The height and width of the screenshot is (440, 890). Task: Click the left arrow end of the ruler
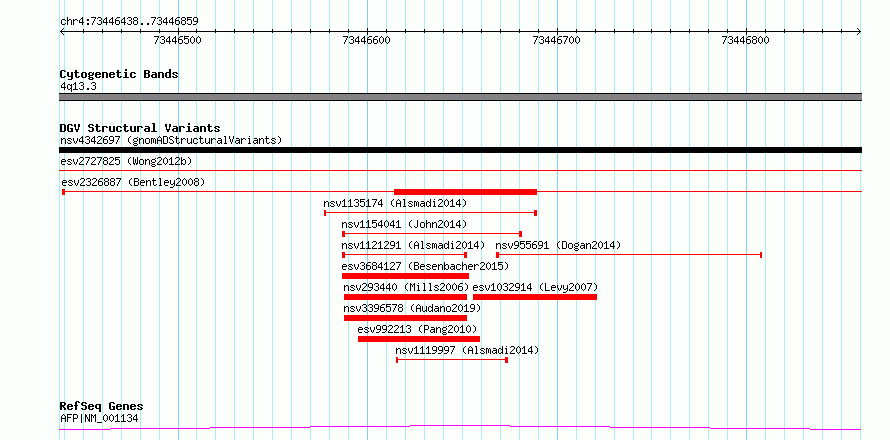(62, 32)
